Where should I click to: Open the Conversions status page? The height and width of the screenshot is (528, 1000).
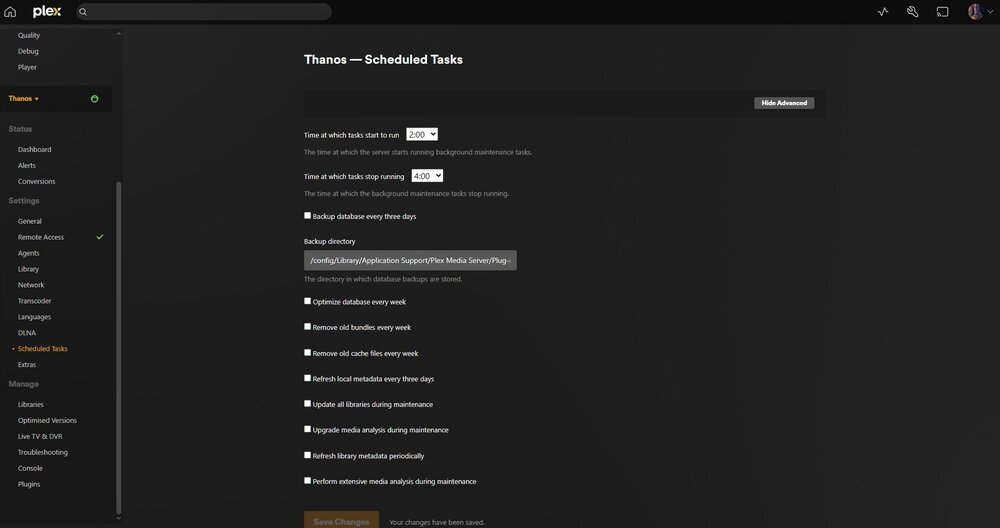pyautogui.click(x=36, y=182)
